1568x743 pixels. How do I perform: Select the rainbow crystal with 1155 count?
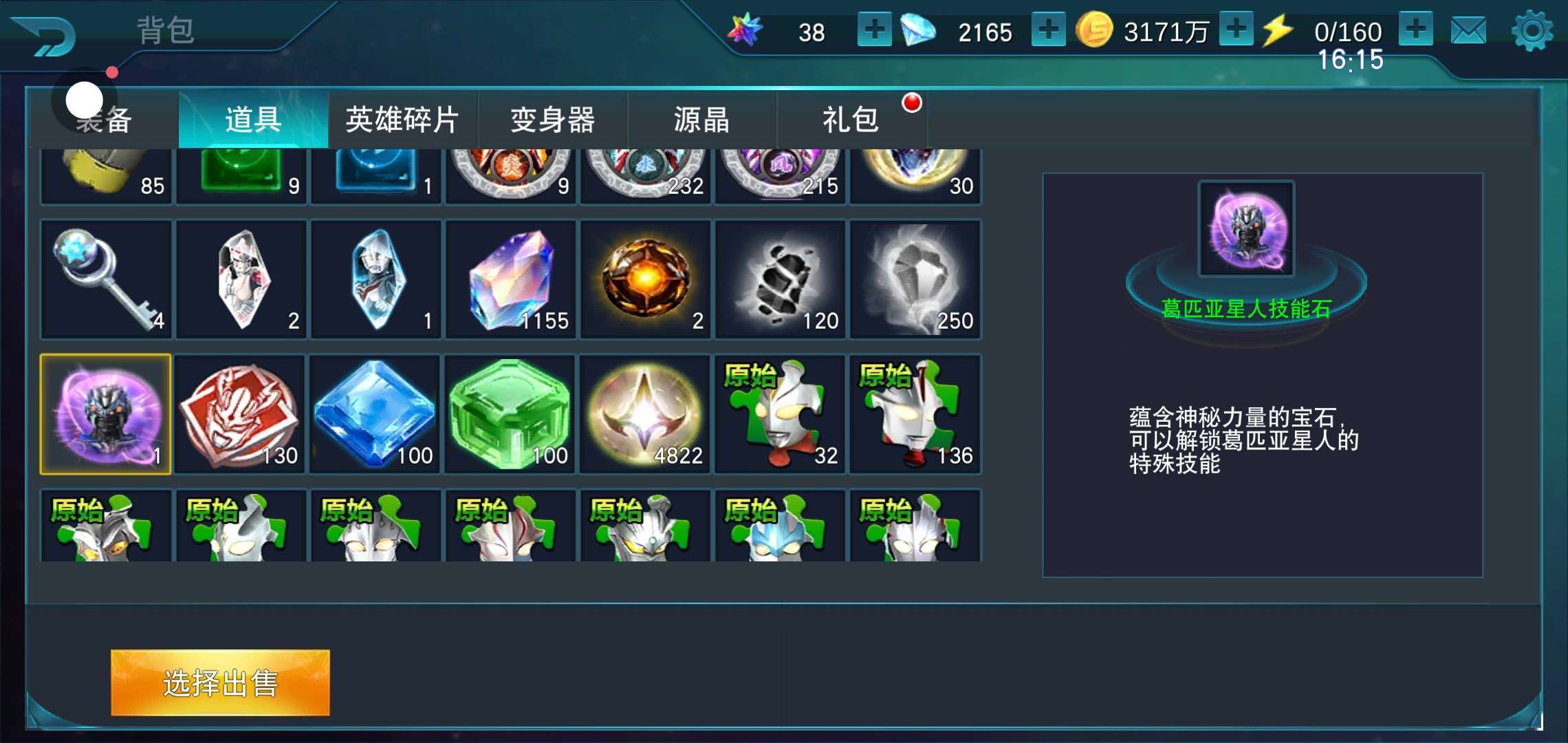tap(510, 279)
